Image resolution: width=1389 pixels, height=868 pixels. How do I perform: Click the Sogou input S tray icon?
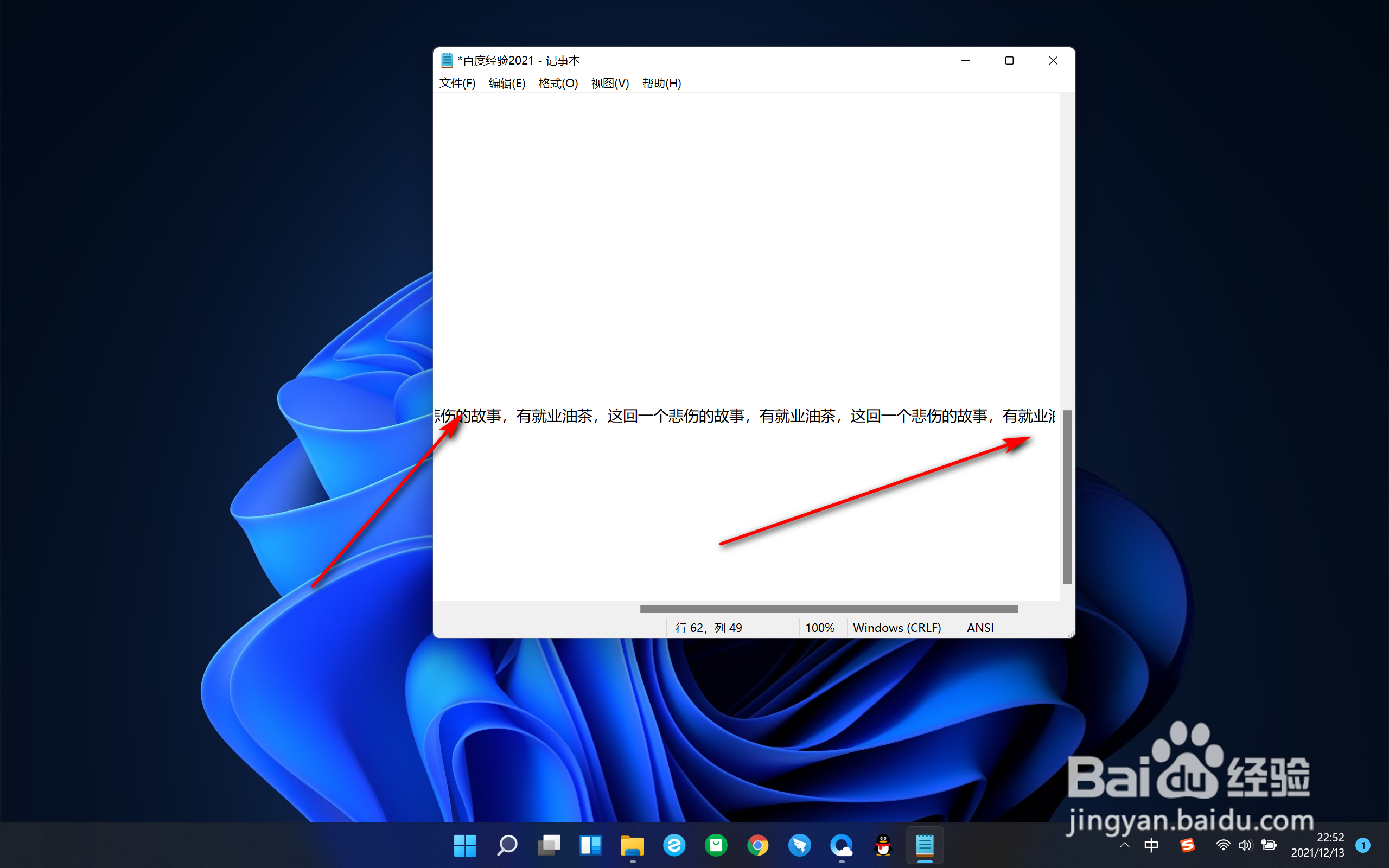click(x=1187, y=845)
